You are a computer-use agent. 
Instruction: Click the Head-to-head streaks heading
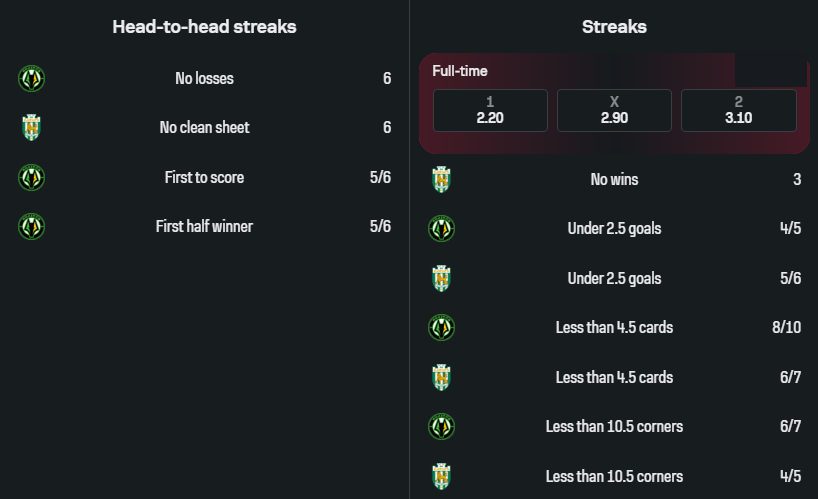pos(204,27)
